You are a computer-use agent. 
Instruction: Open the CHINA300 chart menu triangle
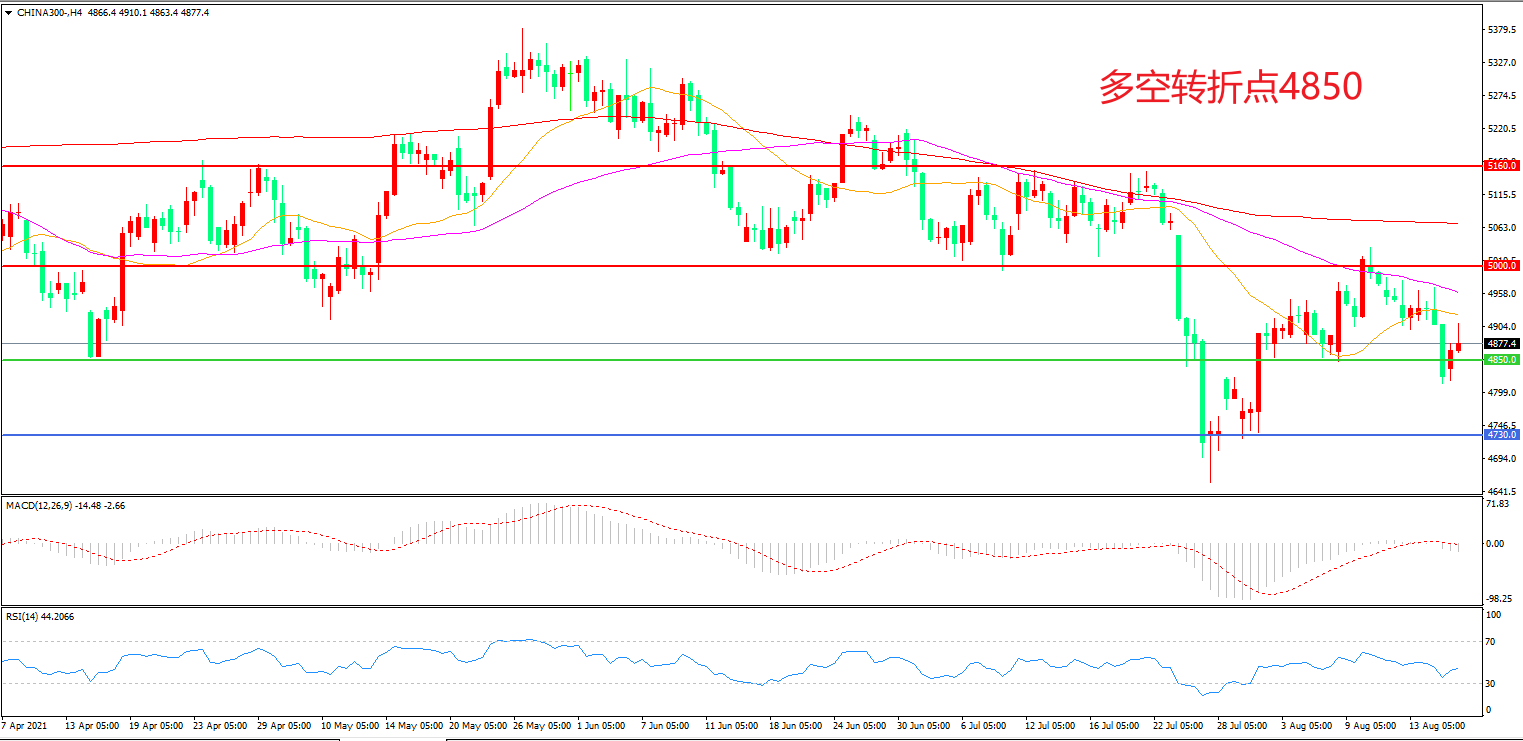(x=9, y=12)
